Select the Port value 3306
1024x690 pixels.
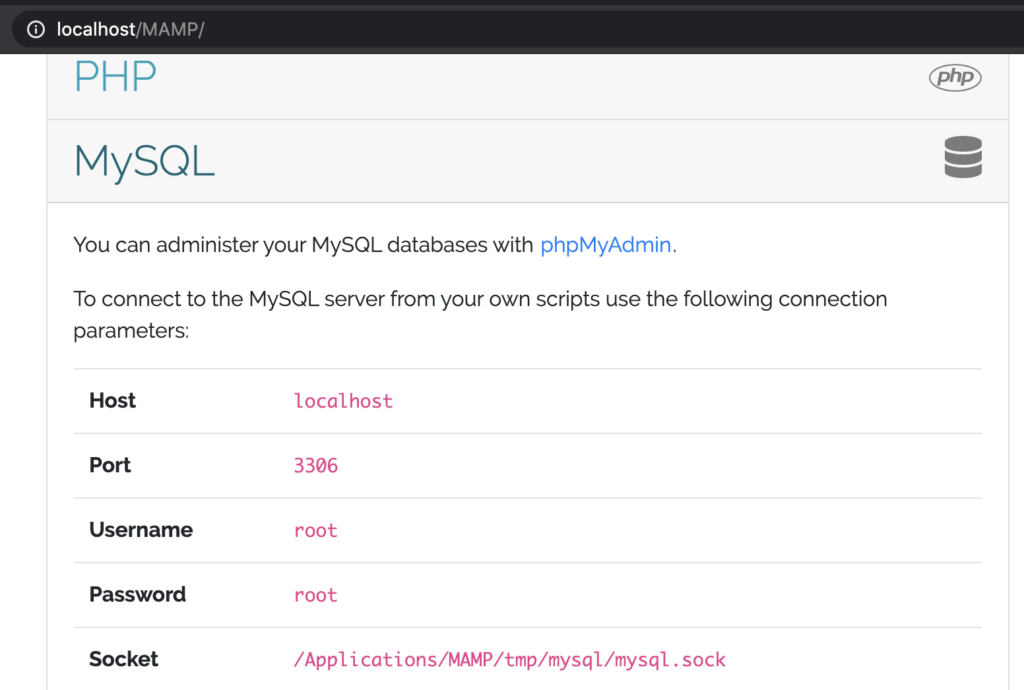pyautogui.click(x=315, y=465)
